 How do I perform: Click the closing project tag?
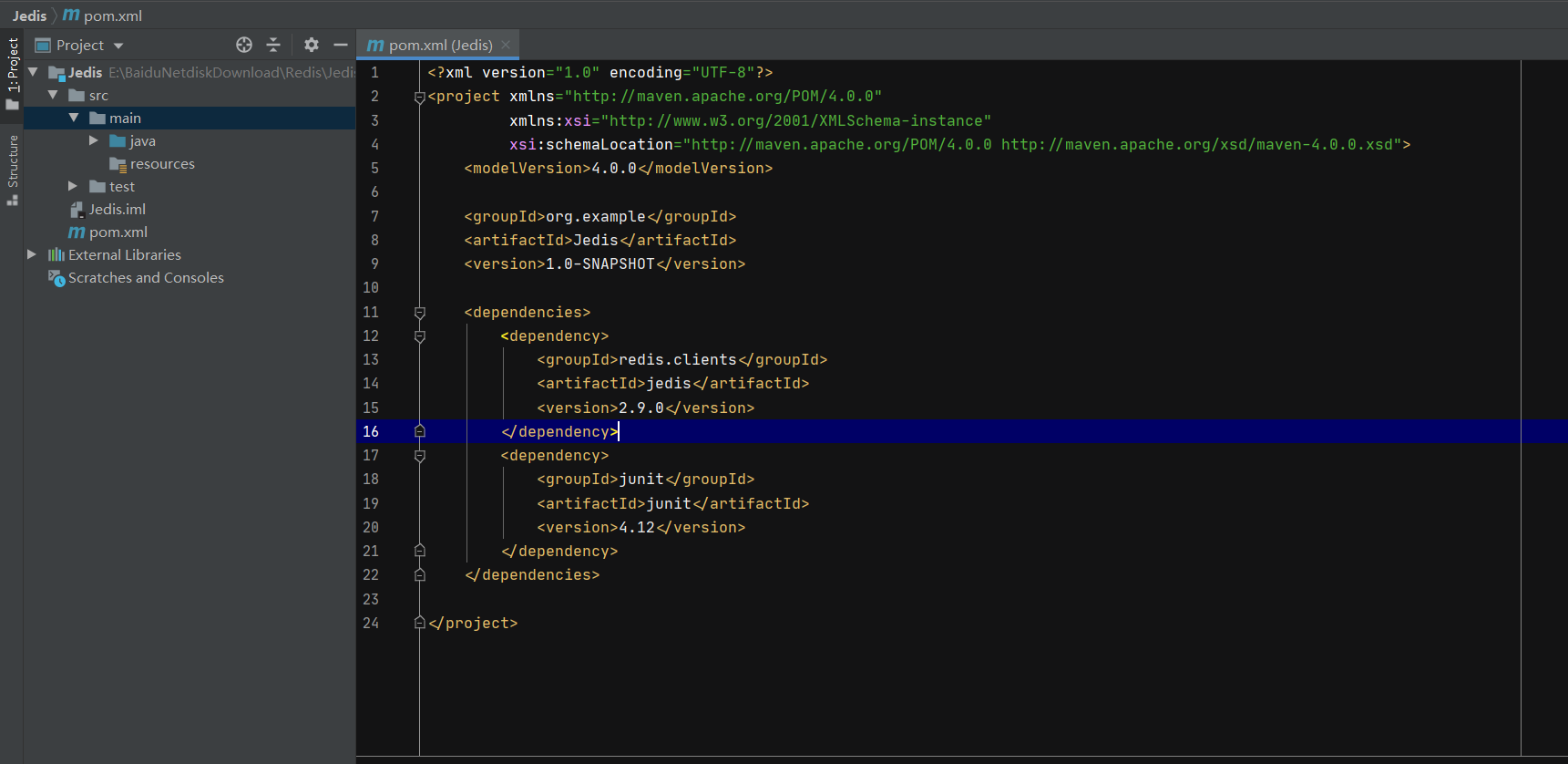[473, 623]
